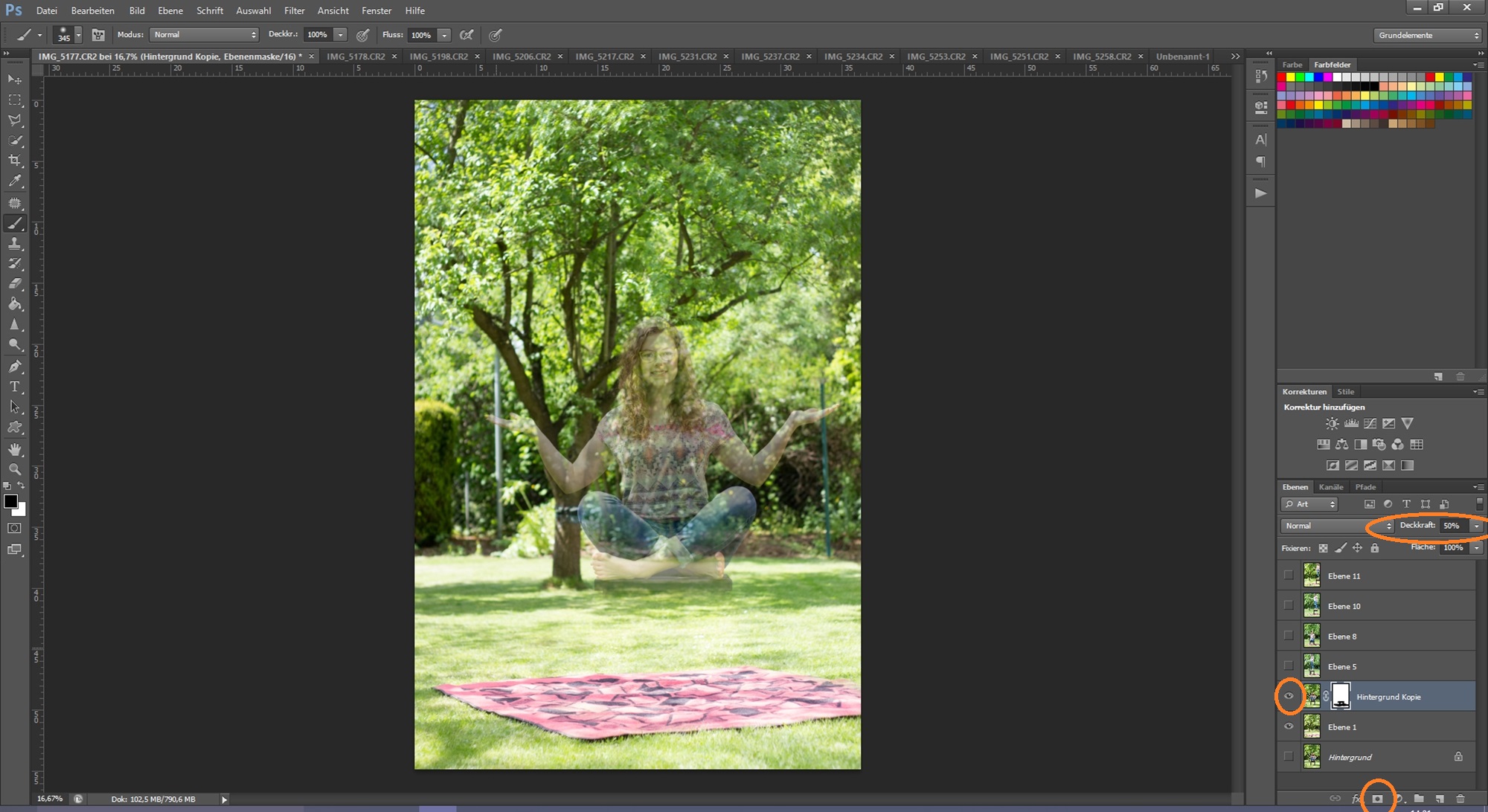This screenshot has width=1488, height=812.
Task: Click the delete layer trash icon
Action: (1460, 799)
